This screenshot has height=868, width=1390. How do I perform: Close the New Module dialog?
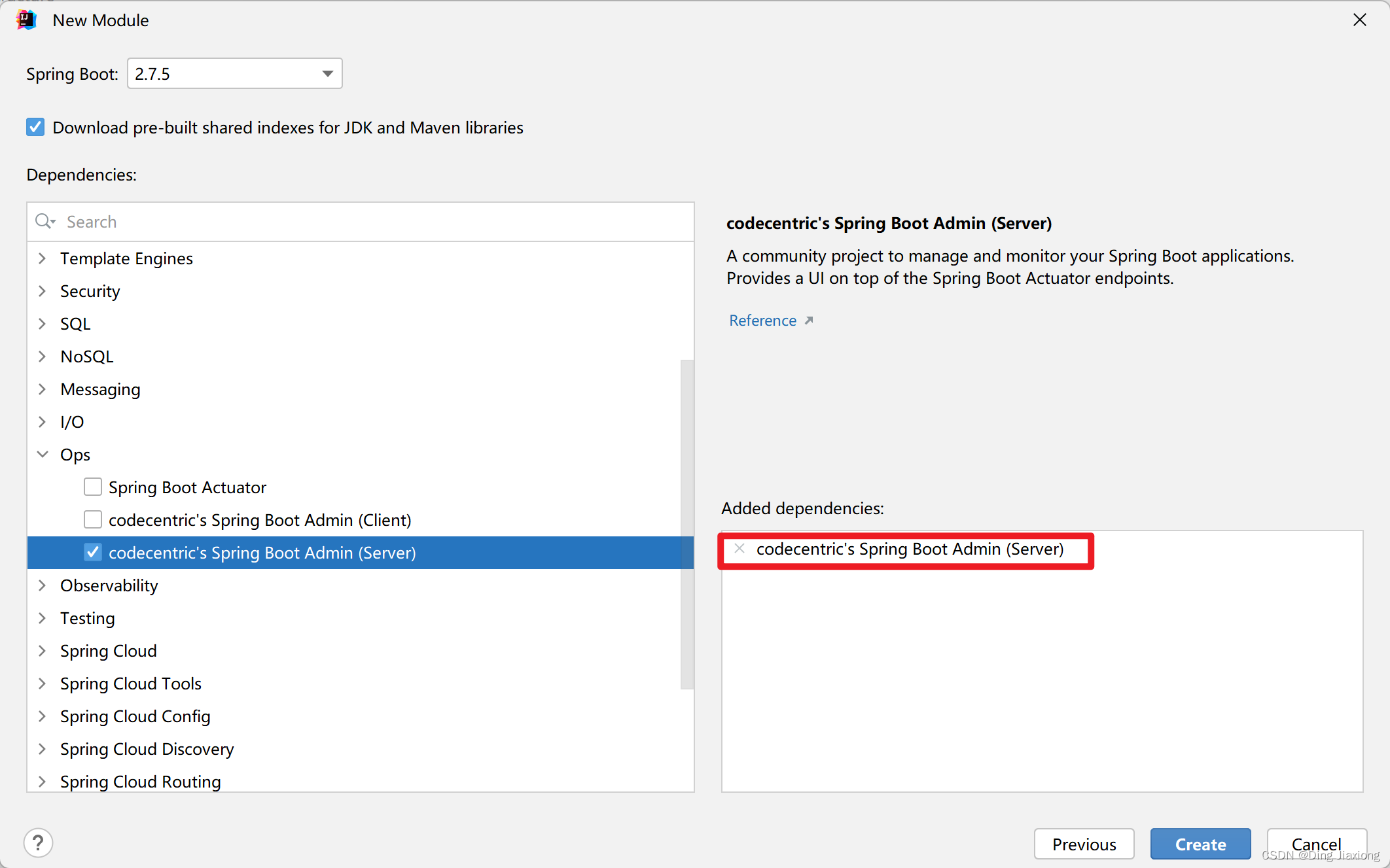tap(1360, 20)
